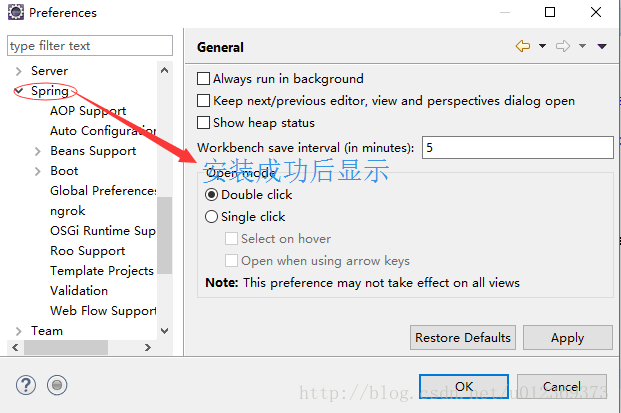Open the forward history dropdown arrow
This screenshot has width=621, height=413.
pyautogui.click(x=582, y=46)
